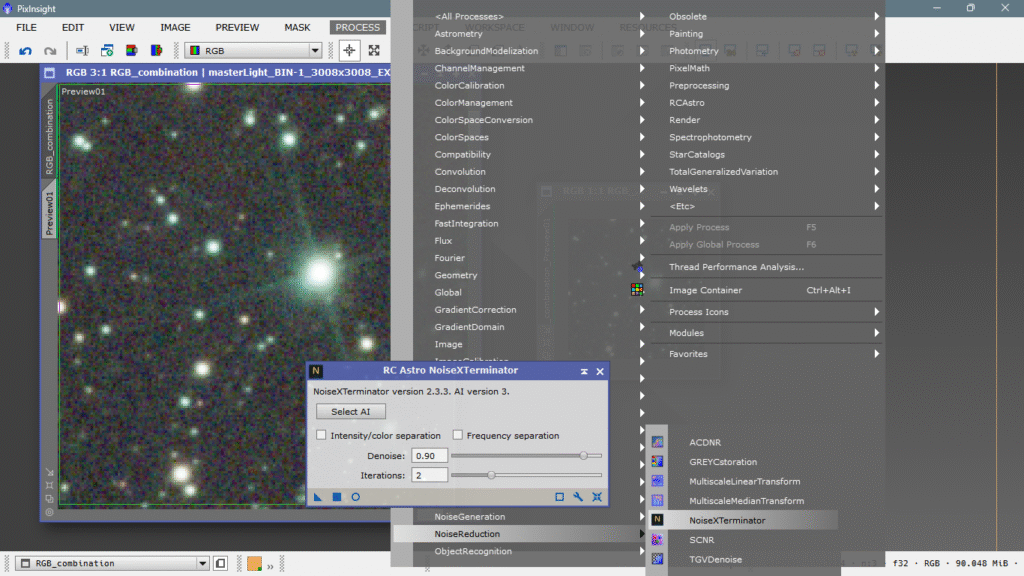The height and width of the screenshot is (576, 1024).
Task: Click the diagonal arrow icon at the image window's lower-left
Action: tap(50, 472)
